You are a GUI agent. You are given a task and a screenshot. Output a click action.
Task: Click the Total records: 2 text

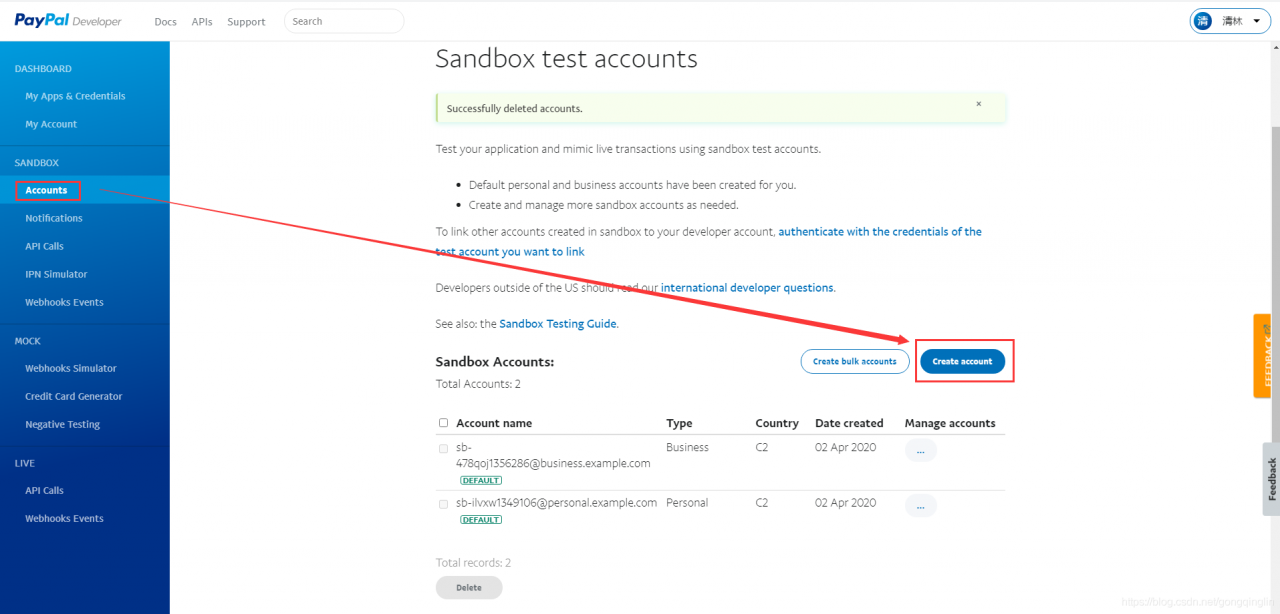click(473, 563)
